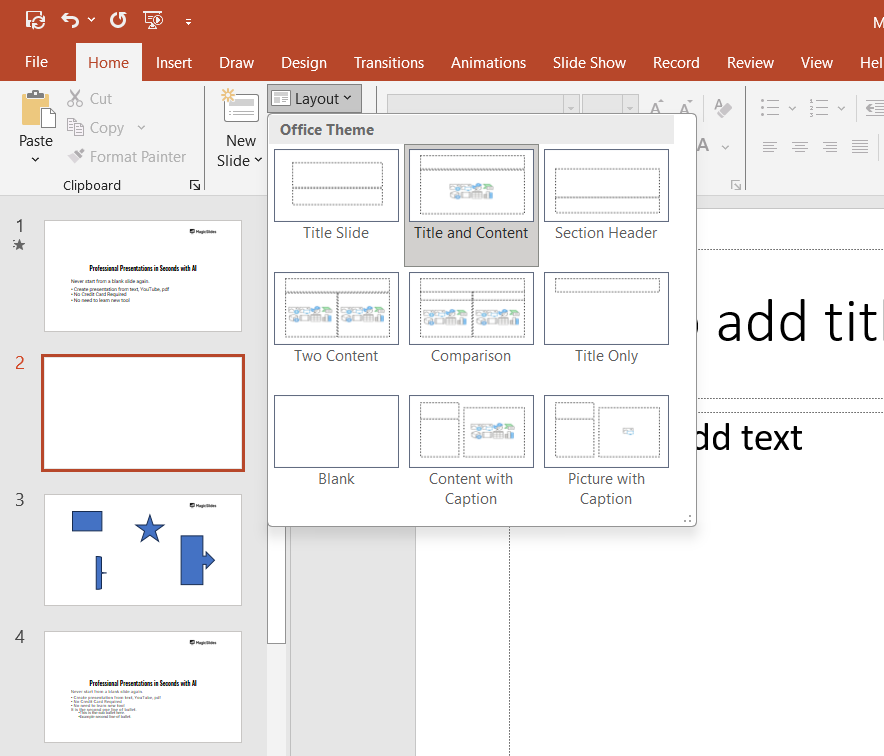Switch to the Insert tab

coord(174,62)
